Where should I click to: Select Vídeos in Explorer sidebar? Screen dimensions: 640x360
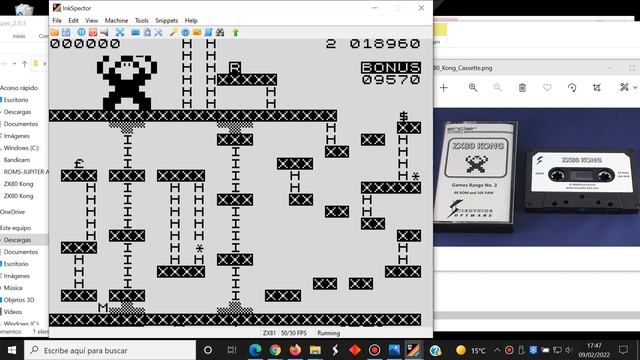(x=13, y=312)
